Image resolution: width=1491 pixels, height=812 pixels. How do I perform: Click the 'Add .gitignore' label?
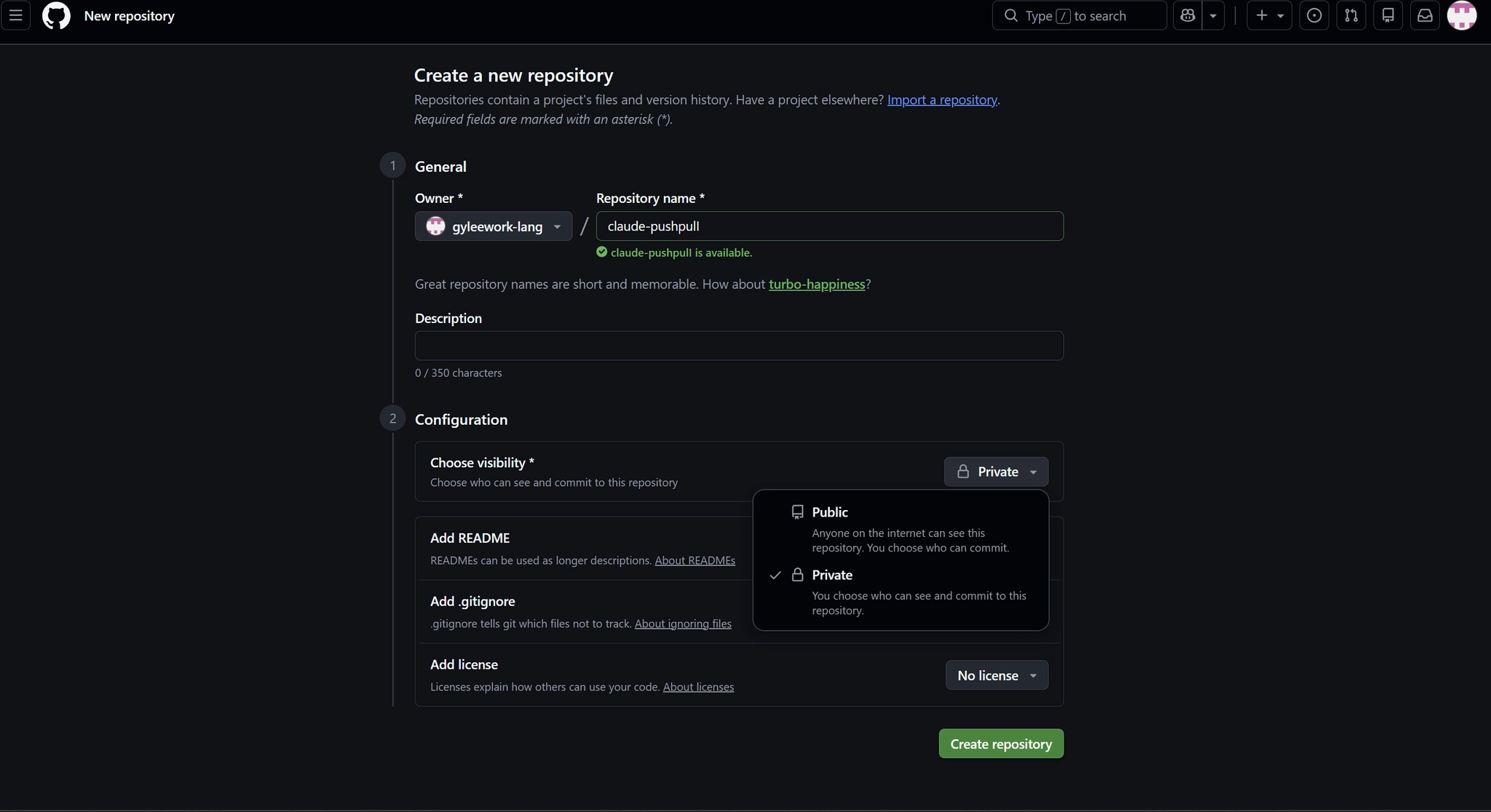point(472,601)
